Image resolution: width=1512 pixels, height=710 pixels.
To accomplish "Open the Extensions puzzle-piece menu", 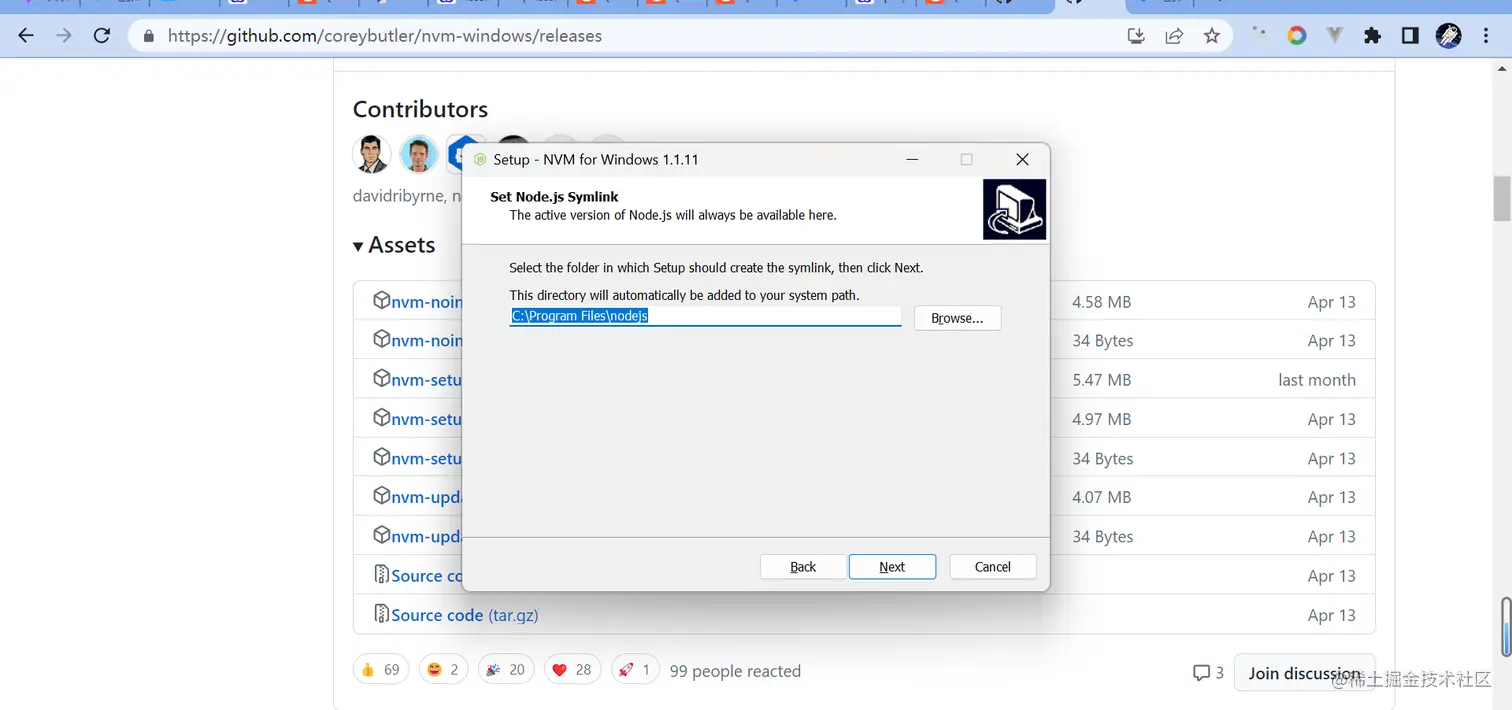I will tap(1372, 36).
